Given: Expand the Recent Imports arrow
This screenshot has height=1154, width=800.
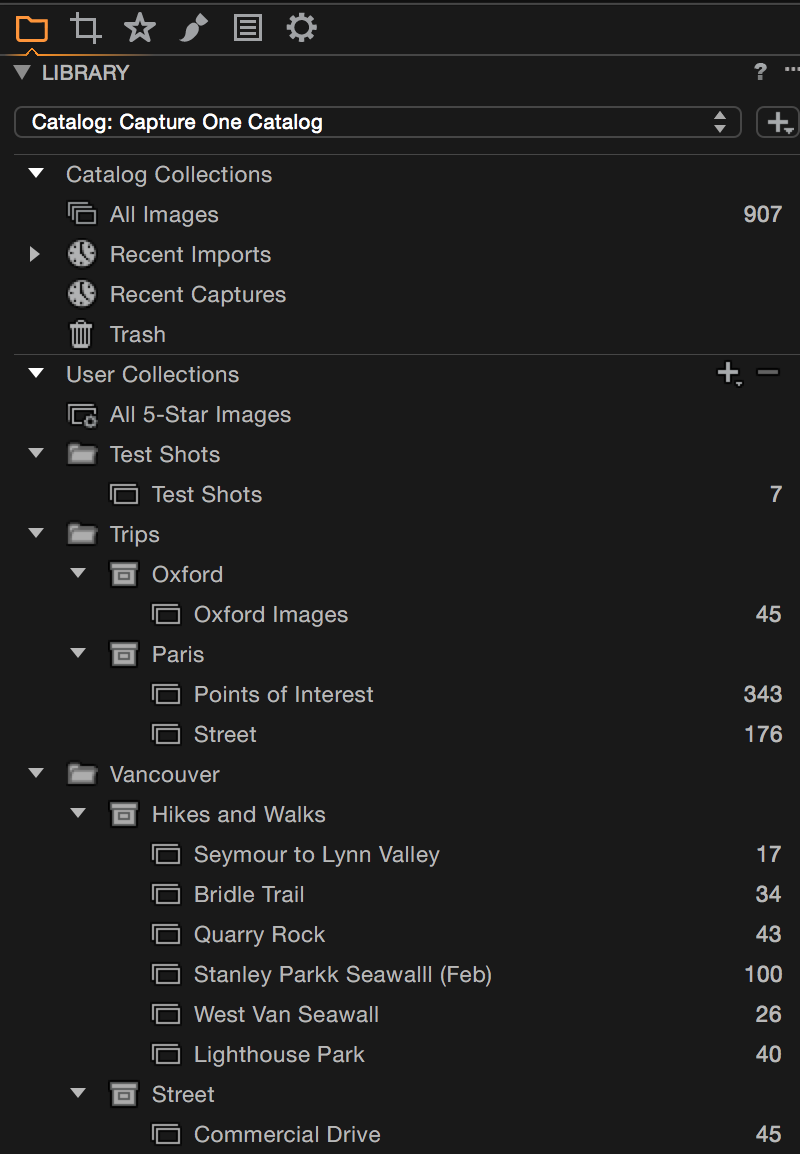Looking at the screenshot, I should (35, 255).
